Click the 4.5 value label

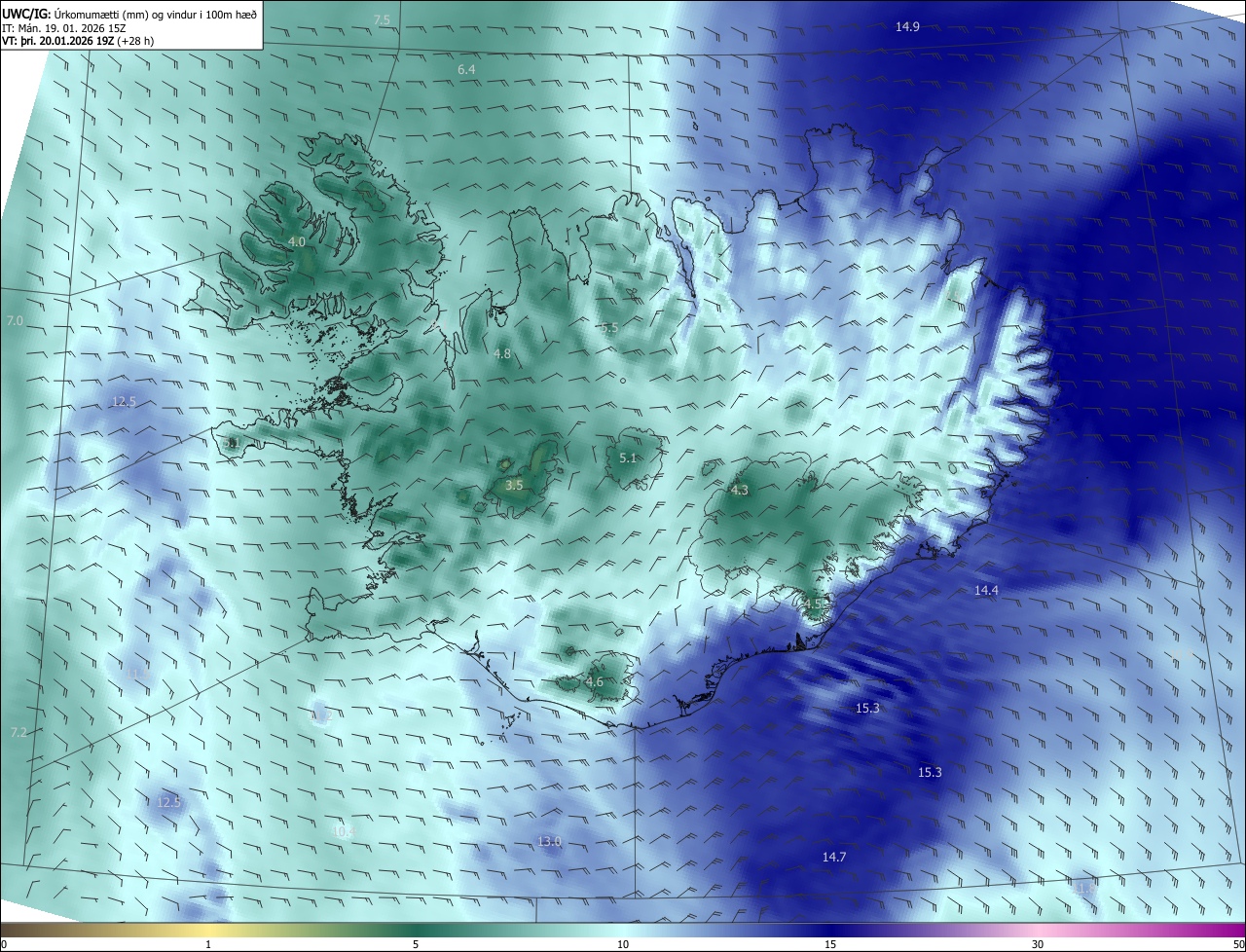click(x=814, y=604)
